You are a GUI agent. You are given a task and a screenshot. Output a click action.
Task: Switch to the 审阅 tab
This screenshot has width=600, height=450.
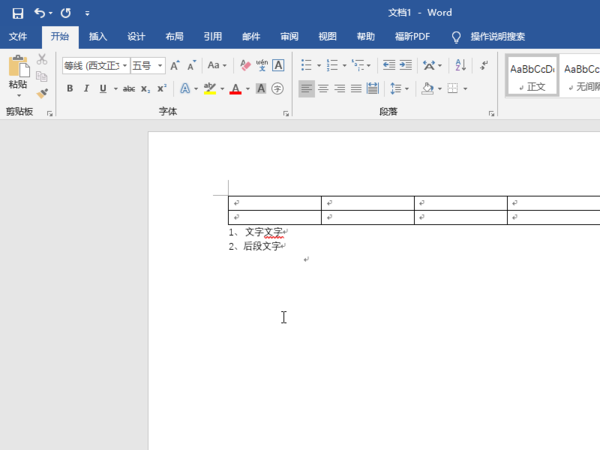pyautogui.click(x=289, y=37)
